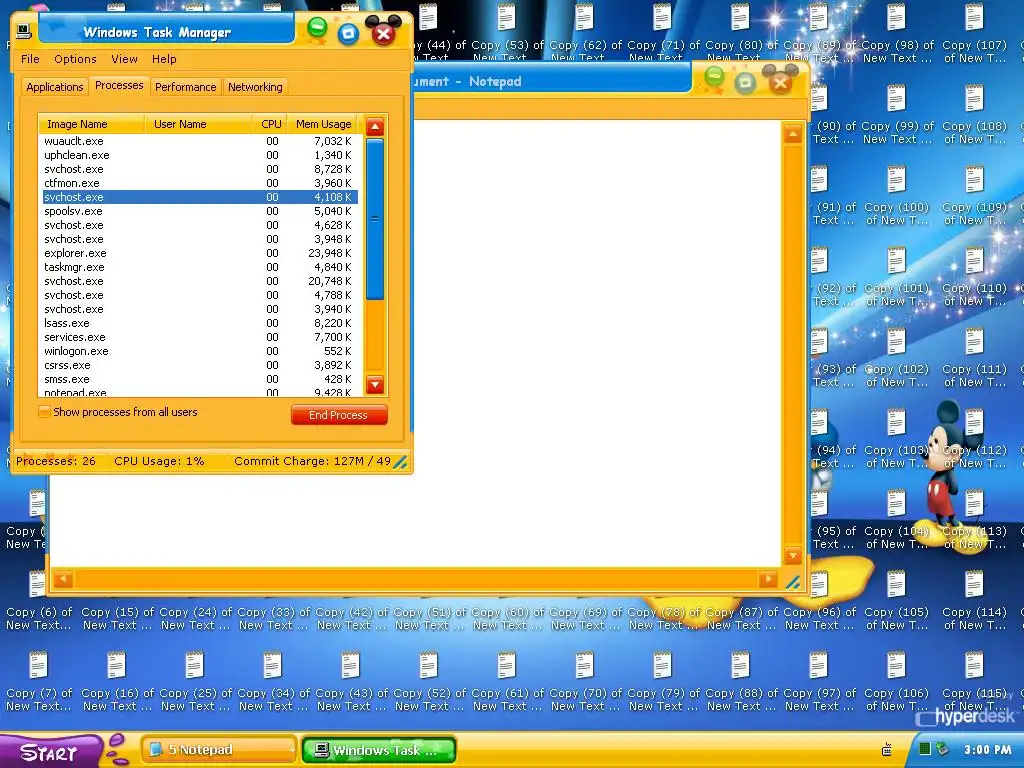Click the keyboard language bar icon on taskbar

[x=887, y=749]
